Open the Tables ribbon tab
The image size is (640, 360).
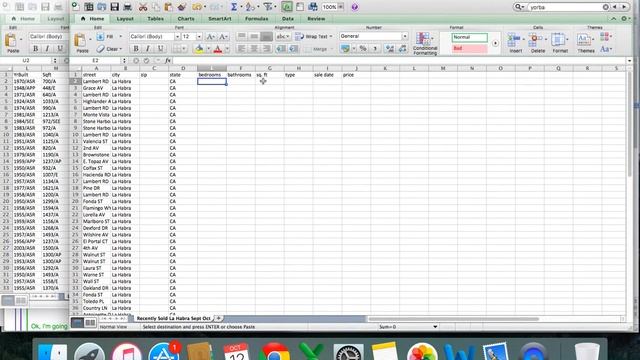coord(156,19)
